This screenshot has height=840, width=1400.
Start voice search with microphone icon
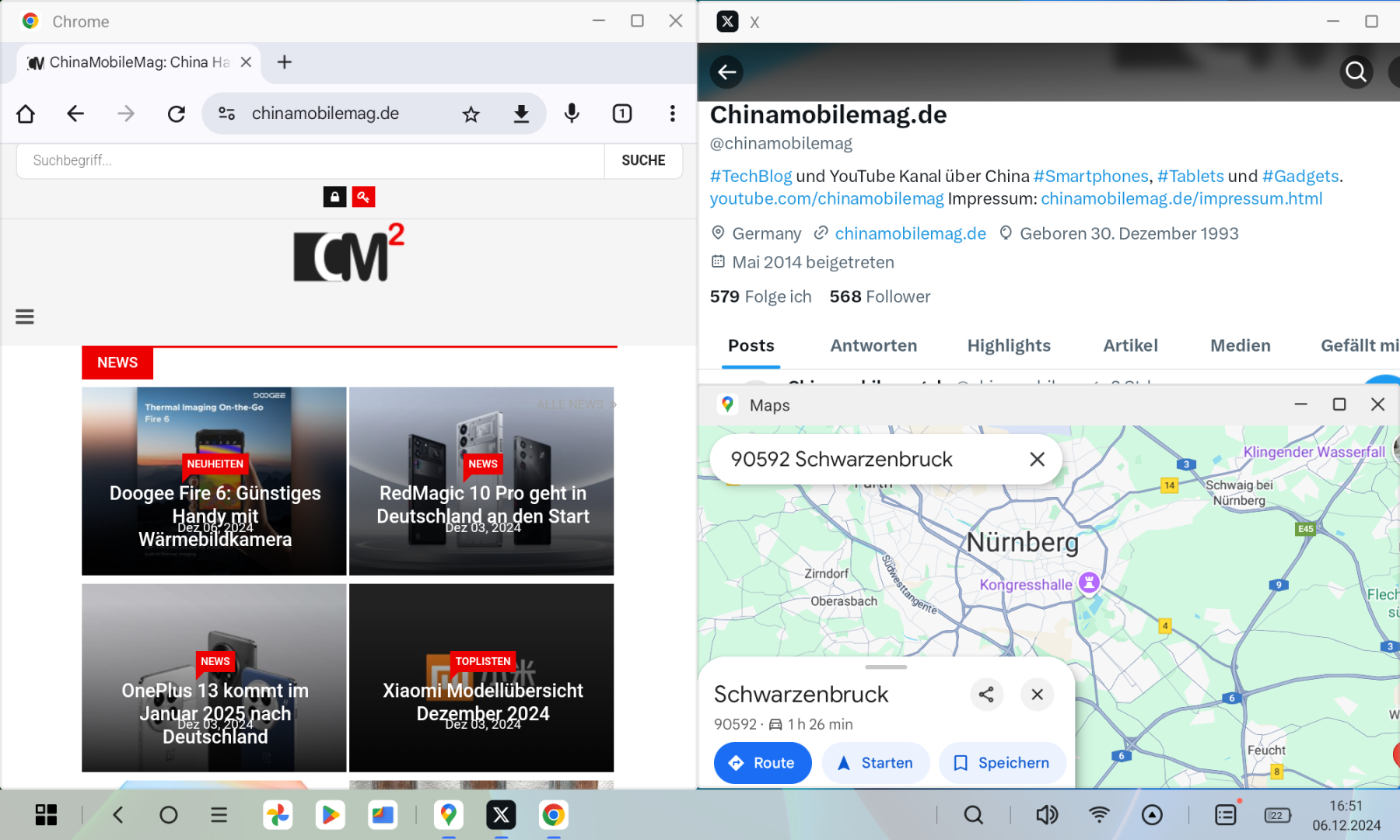click(572, 114)
